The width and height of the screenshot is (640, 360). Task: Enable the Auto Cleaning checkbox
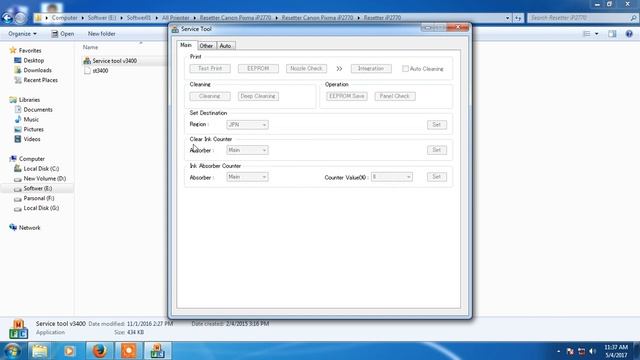pyautogui.click(x=405, y=69)
